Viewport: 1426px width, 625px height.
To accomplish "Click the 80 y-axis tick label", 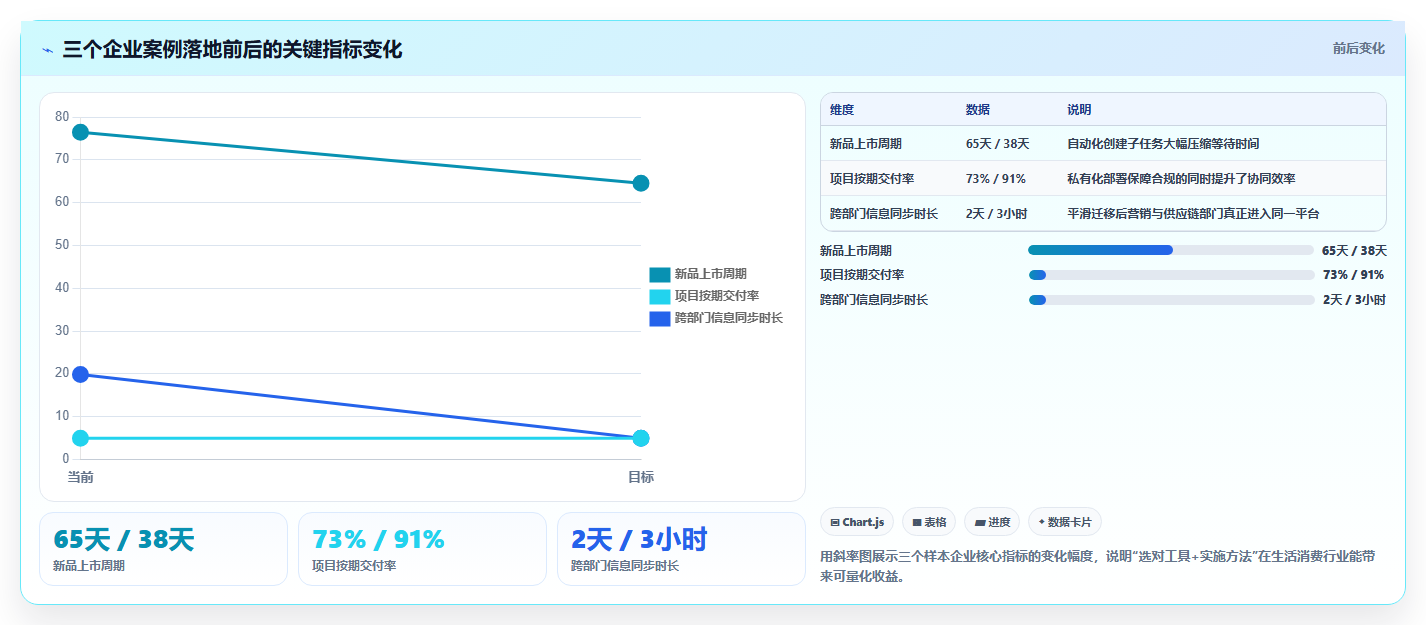I will pos(62,117).
